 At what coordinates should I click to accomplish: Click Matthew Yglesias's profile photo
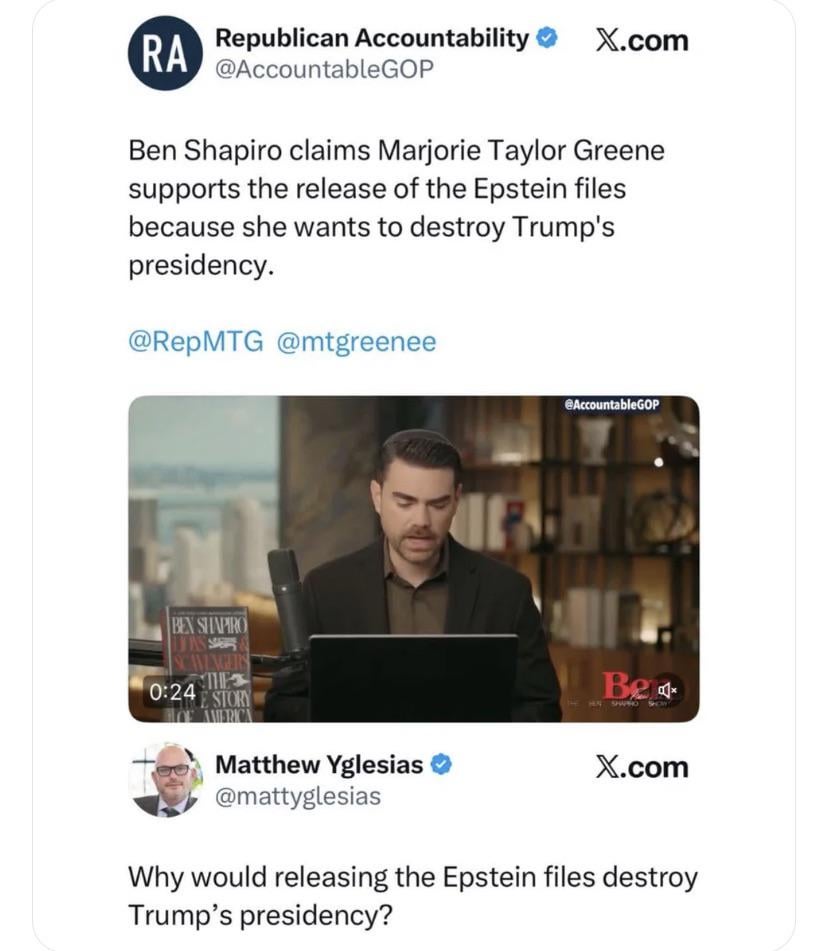pyautogui.click(x=165, y=779)
